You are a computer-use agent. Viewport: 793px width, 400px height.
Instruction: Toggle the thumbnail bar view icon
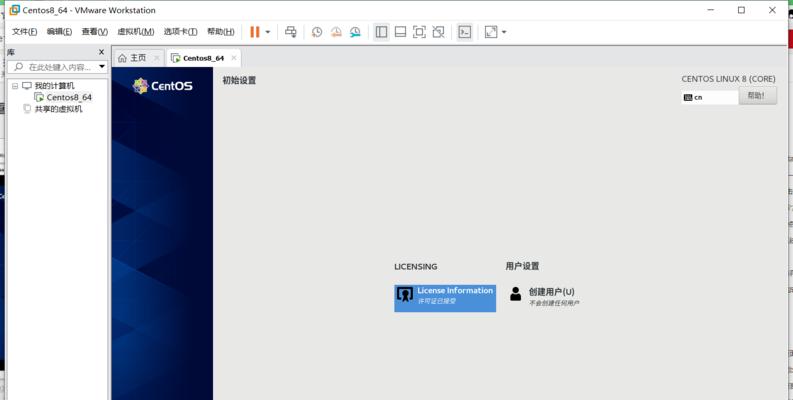click(400, 32)
